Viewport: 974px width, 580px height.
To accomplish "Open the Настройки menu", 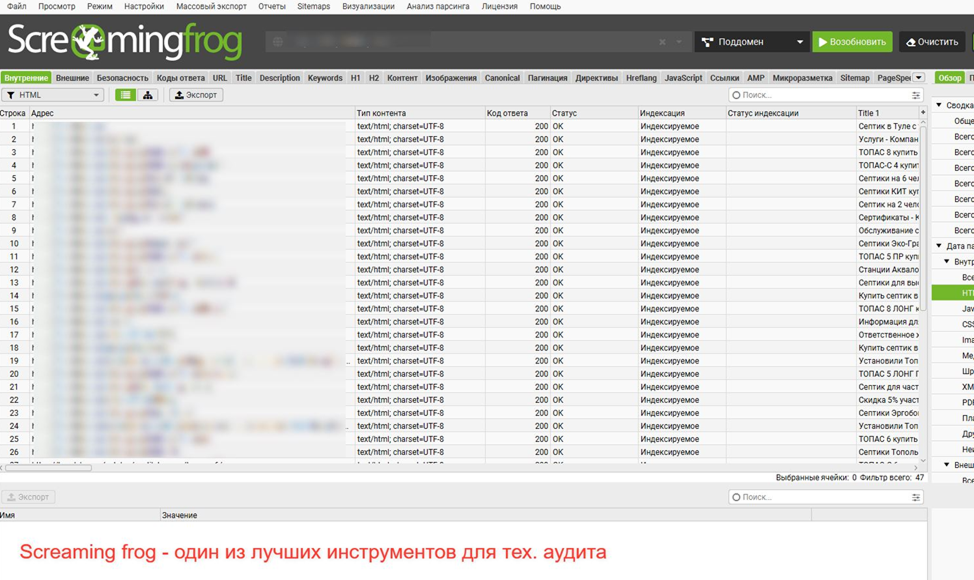I will pyautogui.click(x=144, y=6).
